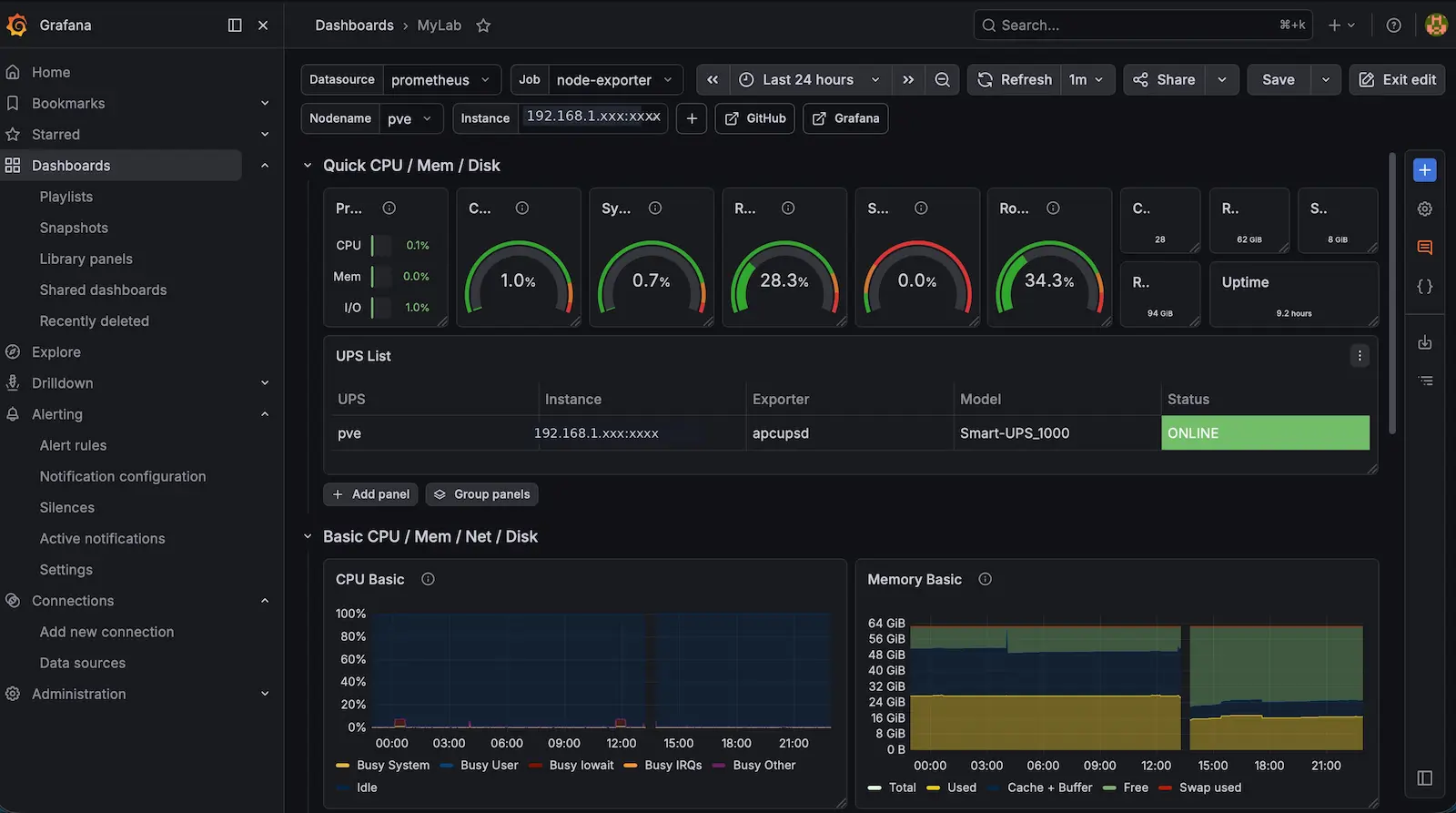Collapse Quick CPU / Mem / Disk row
The width and height of the screenshot is (1456, 813).
tap(308, 166)
